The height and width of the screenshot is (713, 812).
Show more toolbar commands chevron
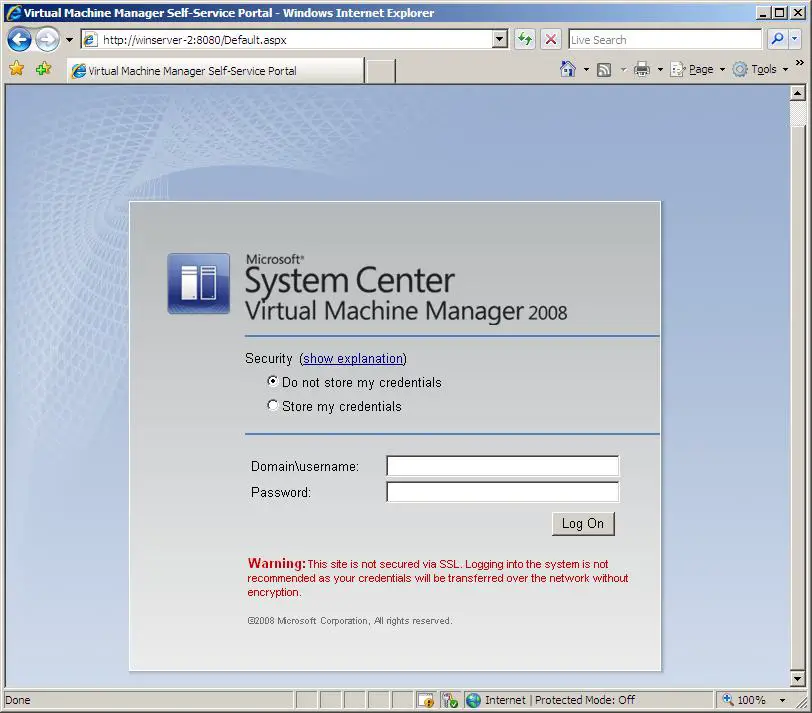tap(800, 63)
